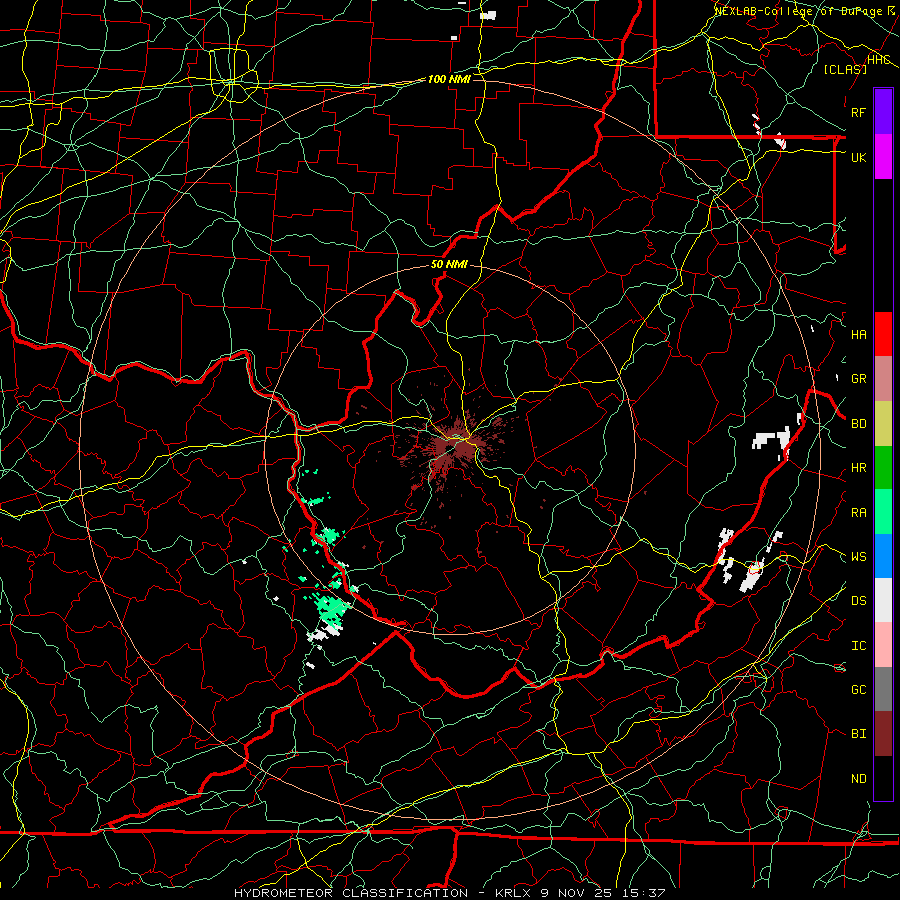Click the 100 NMI range ring label
The height and width of the screenshot is (900, 900).
point(449,79)
